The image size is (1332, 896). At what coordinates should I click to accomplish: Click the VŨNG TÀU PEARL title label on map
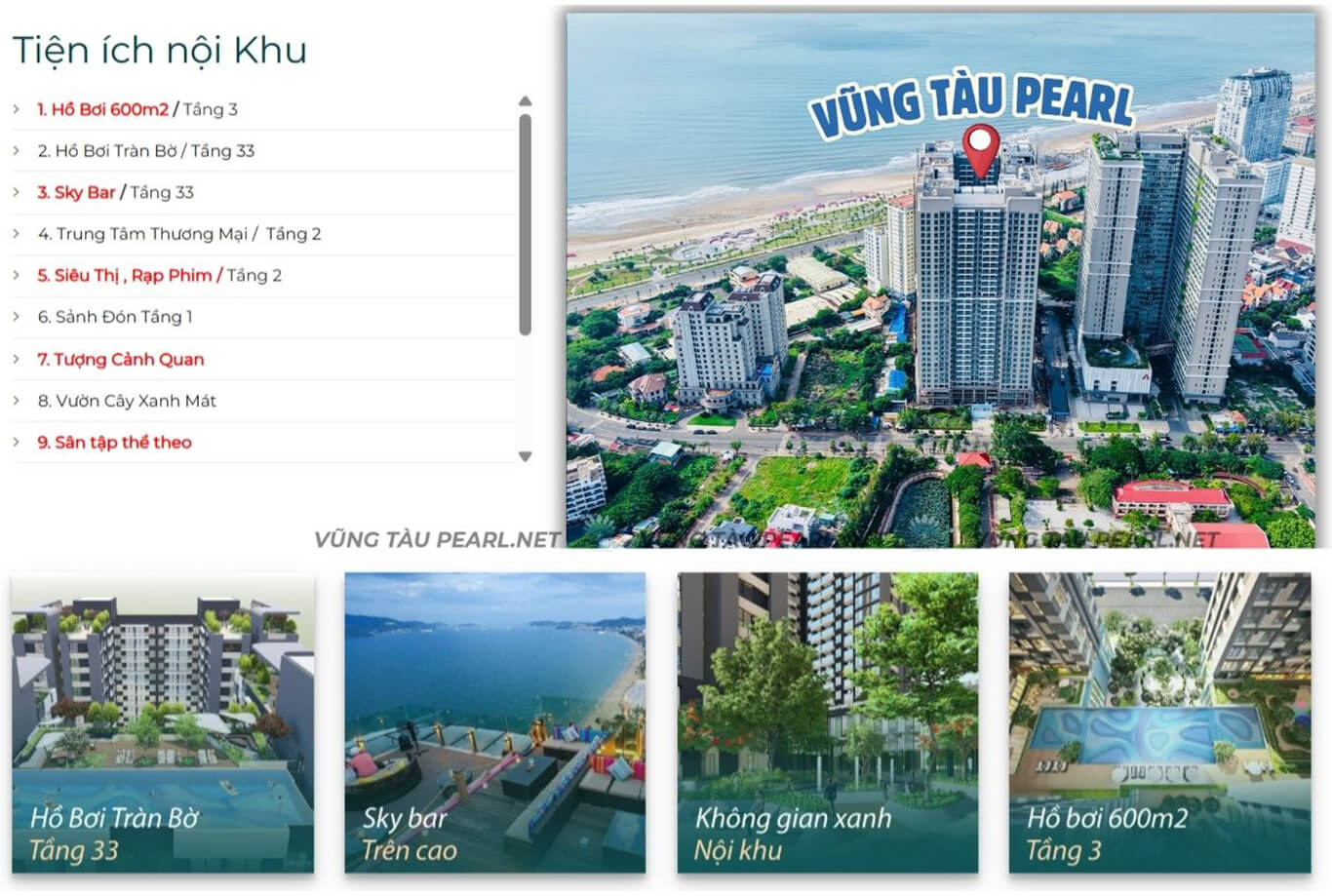[x=972, y=104]
